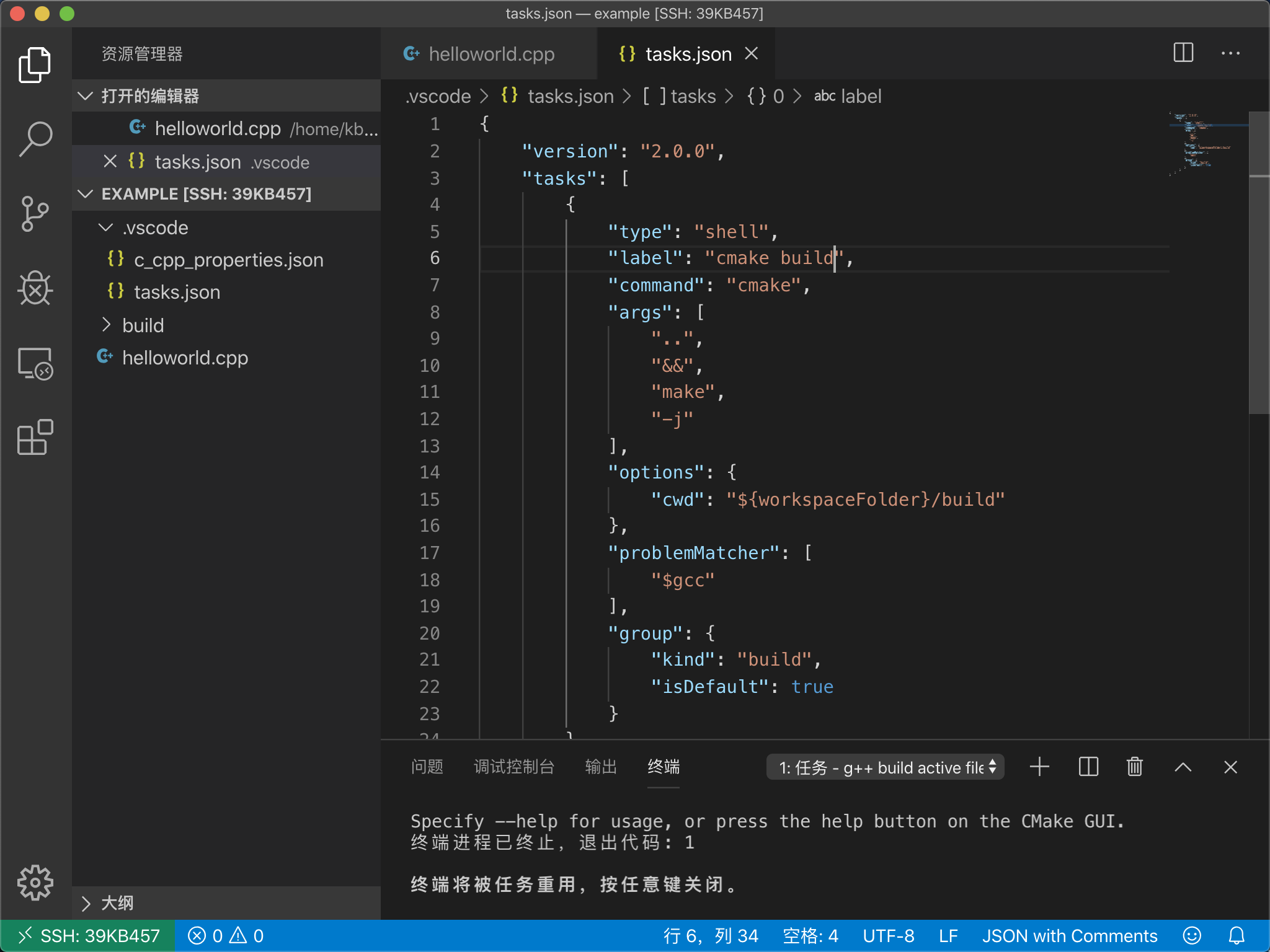The image size is (1270, 952).
Task: Open the Source Control view
Action: click(x=35, y=214)
